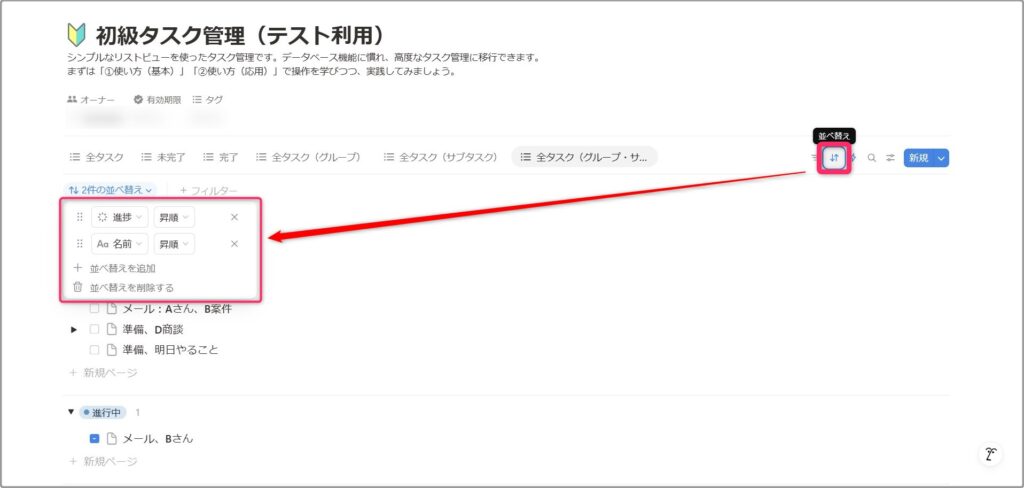
Task: Switch to the 未完了 tab
Action: 163,157
